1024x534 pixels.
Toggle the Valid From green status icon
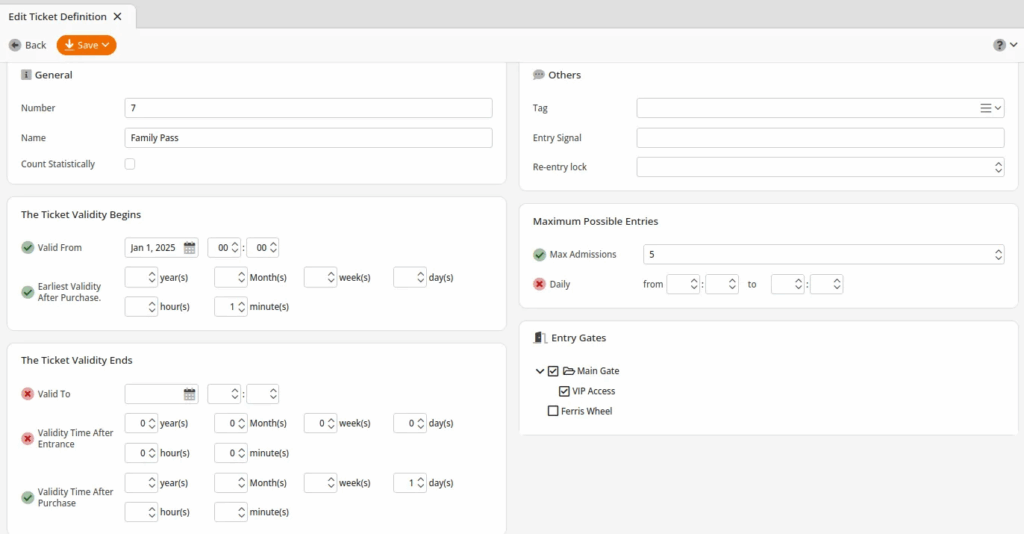tap(27, 247)
